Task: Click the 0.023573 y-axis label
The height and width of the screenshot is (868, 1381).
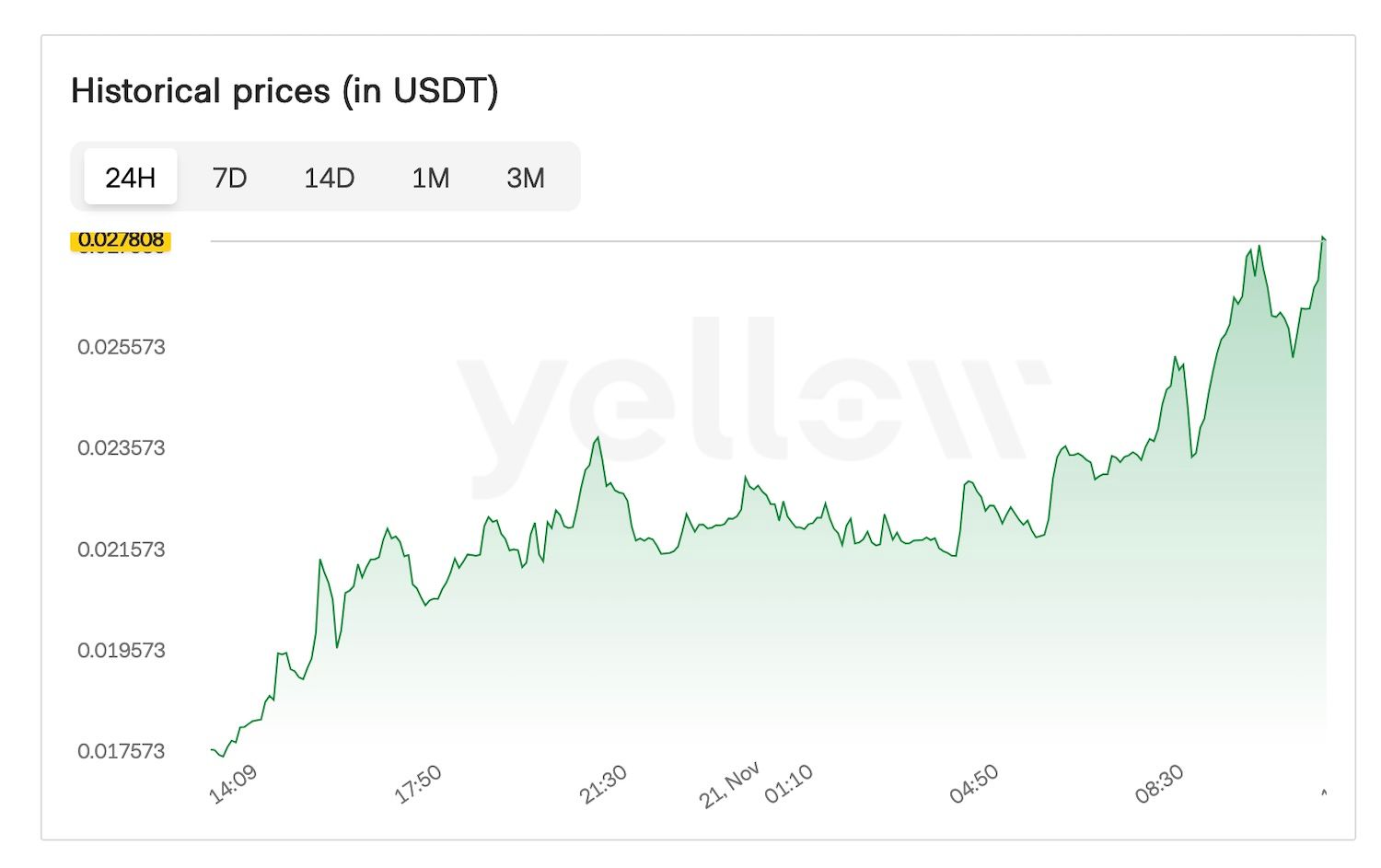Action: [121, 448]
